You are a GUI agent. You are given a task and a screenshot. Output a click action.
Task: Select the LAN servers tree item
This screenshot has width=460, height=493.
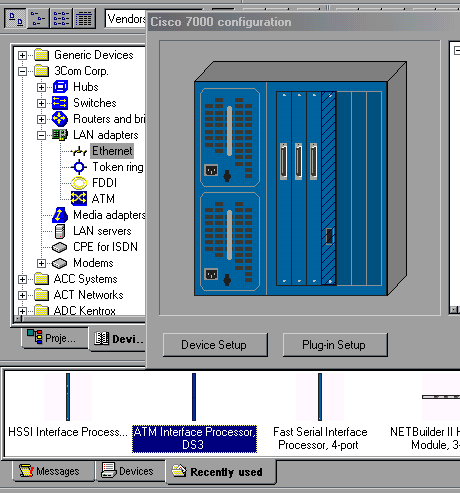(102, 231)
